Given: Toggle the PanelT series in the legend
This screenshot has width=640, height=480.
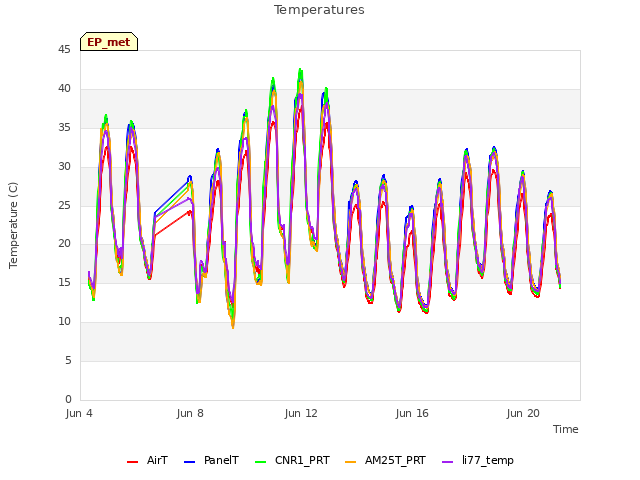Looking at the screenshot, I should (x=211, y=460).
